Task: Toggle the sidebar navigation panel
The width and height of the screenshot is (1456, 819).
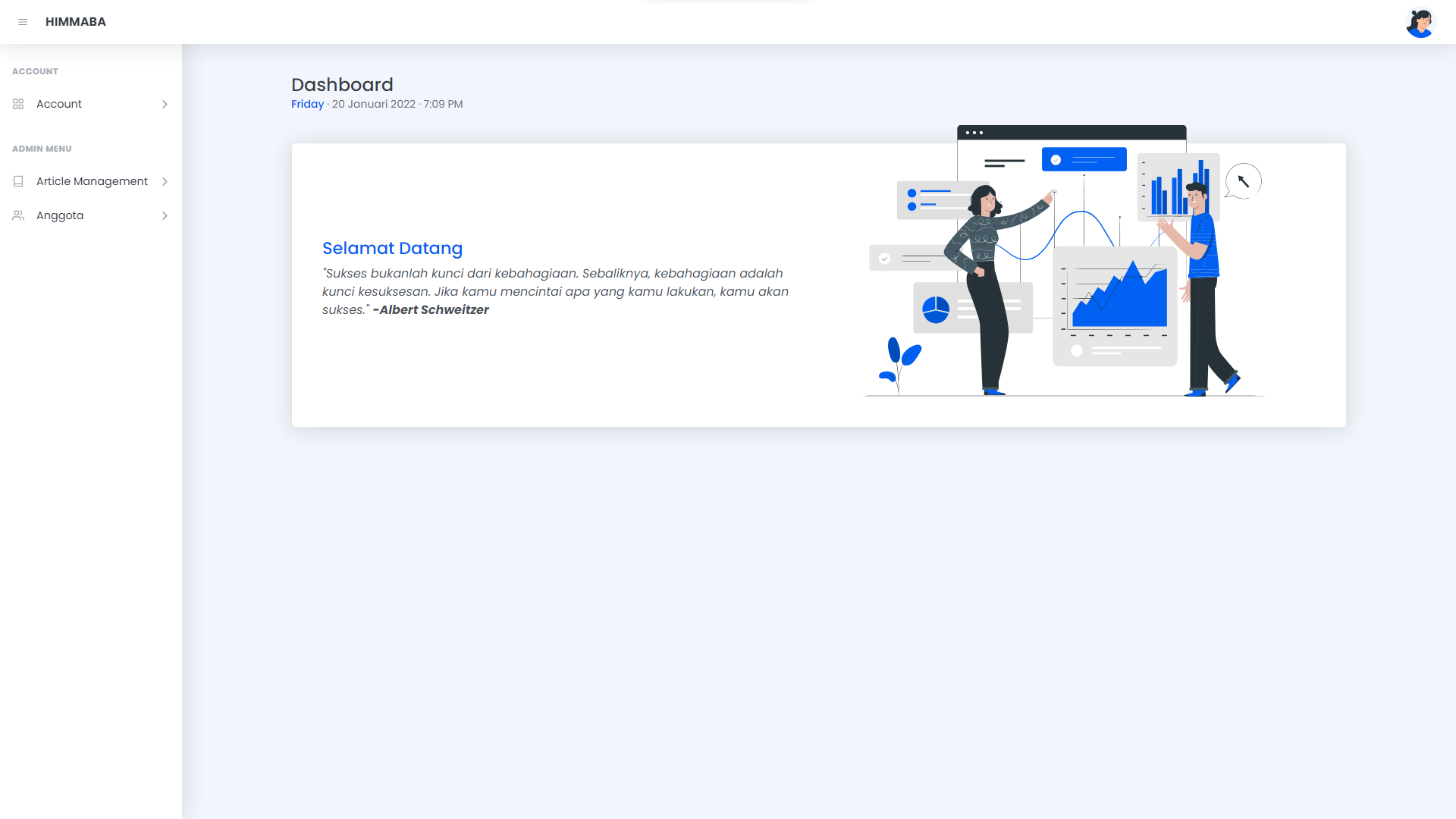Action: (x=22, y=22)
